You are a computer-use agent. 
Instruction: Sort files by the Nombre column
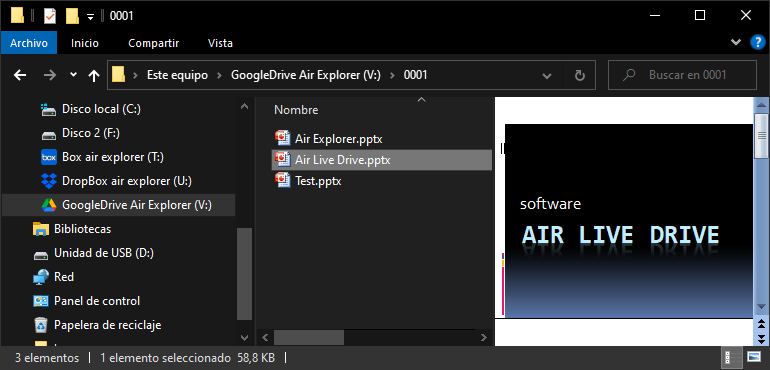point(296,110)
